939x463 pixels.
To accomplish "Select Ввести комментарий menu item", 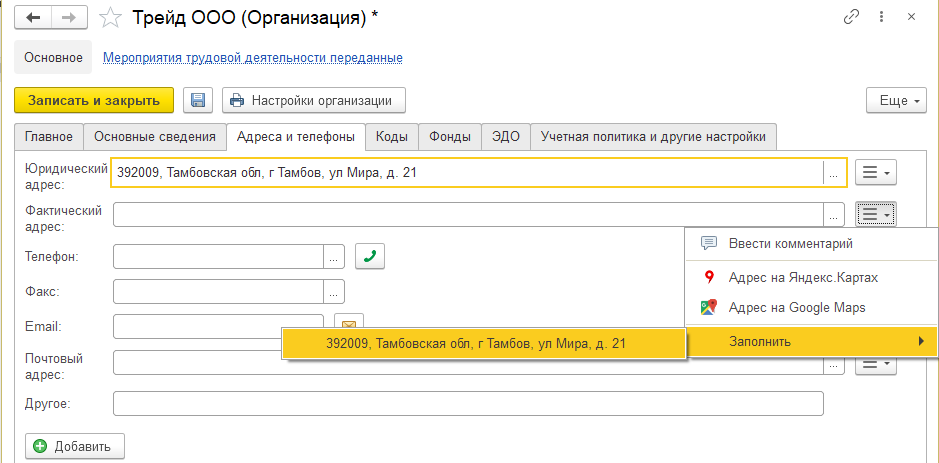I will [790, 243].
